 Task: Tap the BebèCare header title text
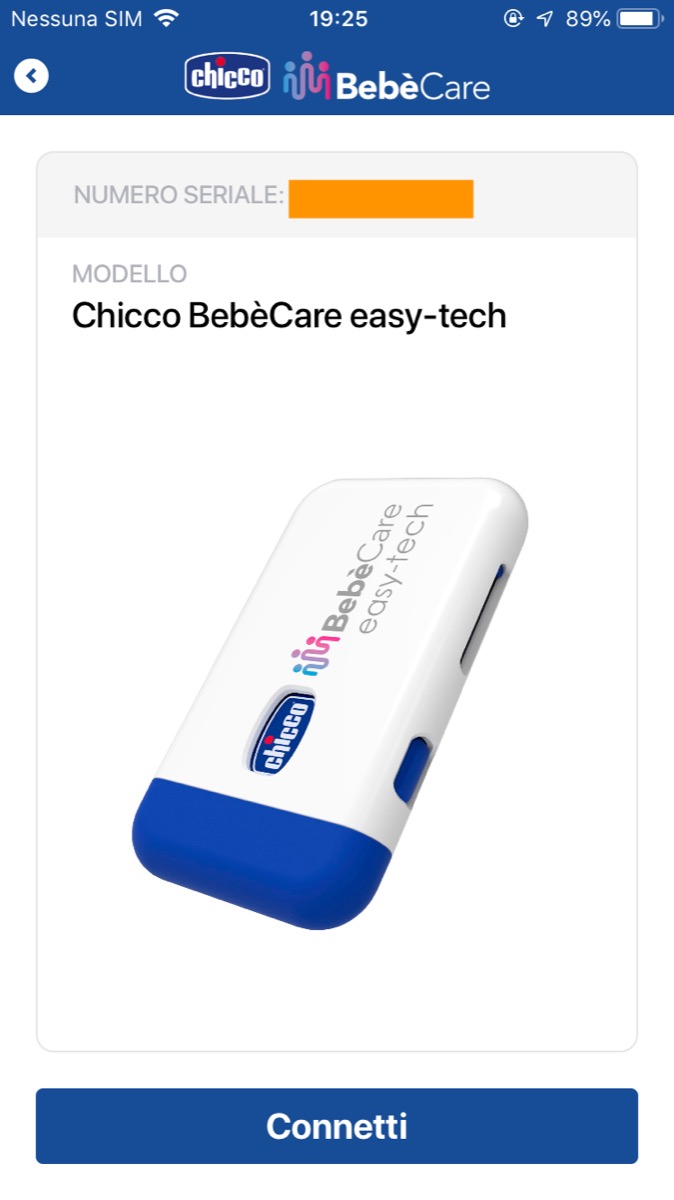[x=413, y=86]
